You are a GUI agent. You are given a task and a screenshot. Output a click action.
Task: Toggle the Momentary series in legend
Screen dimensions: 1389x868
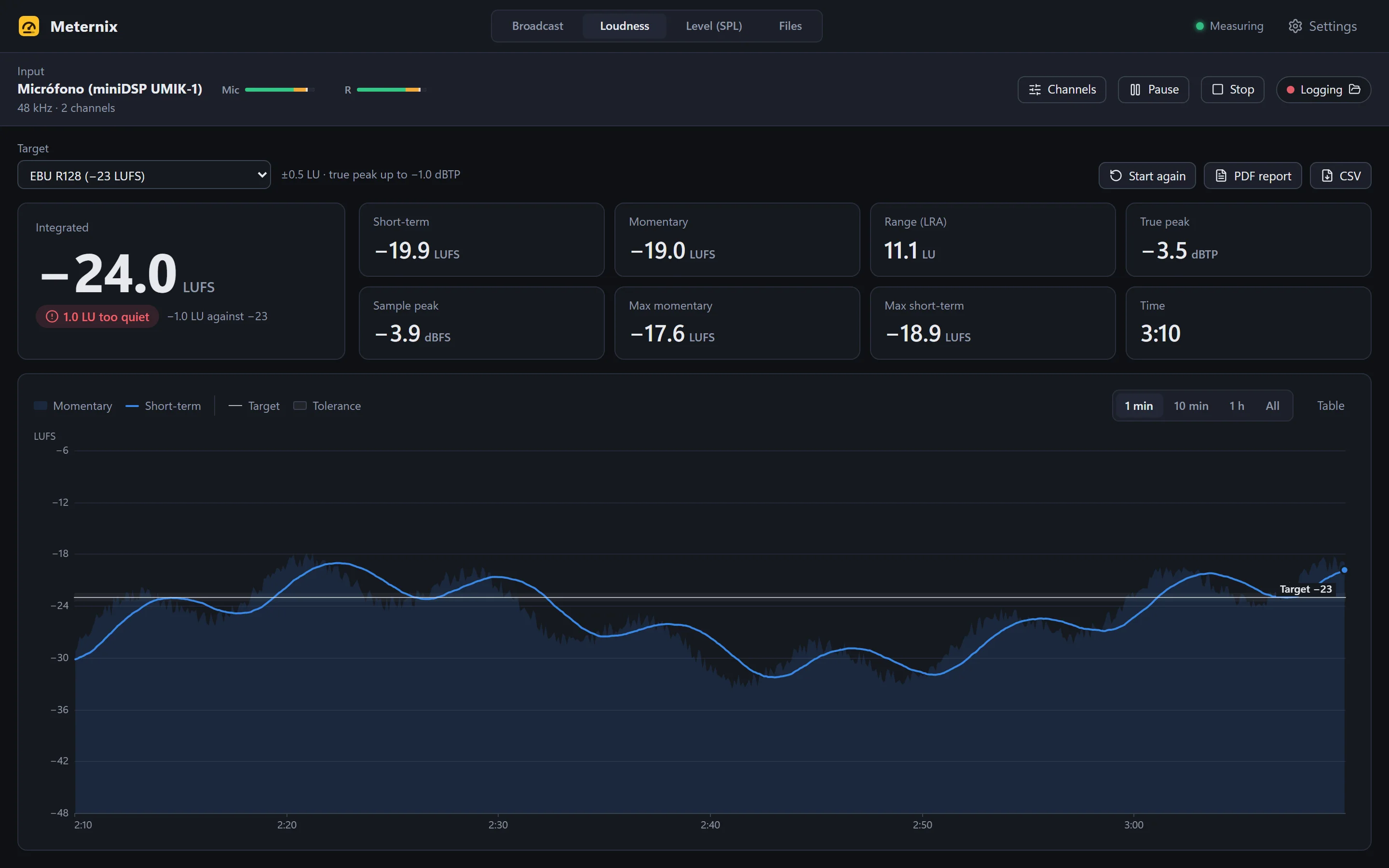pos(73,406)
